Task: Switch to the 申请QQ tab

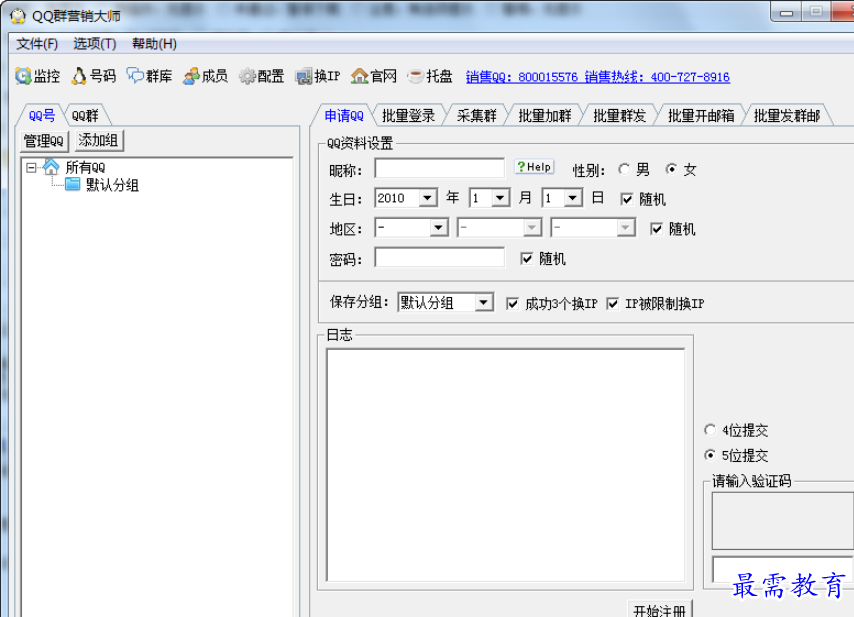Action: (x=344, y=116)
